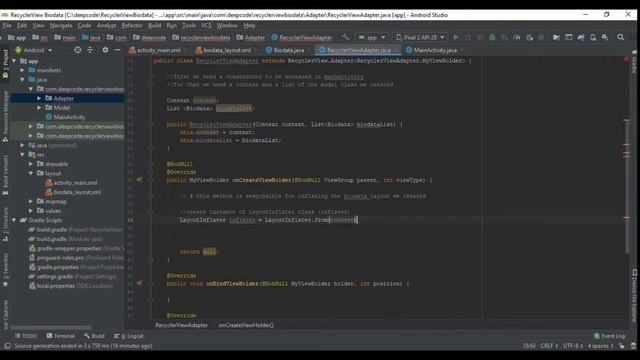Click the Favorites star in left stripe
Screen dimensions: 640x360
pos(5,284)
